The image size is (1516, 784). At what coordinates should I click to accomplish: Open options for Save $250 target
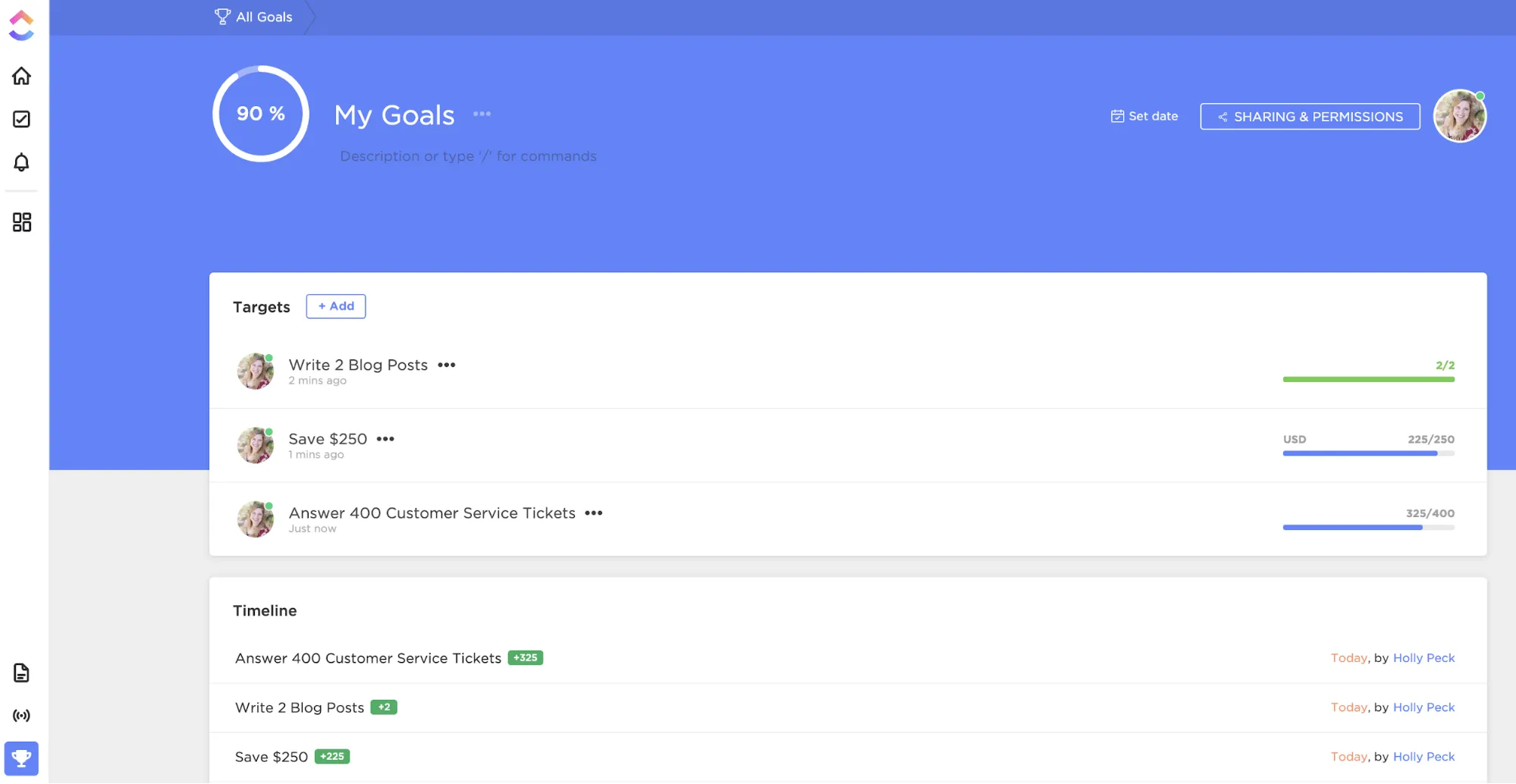click(385, 439)
